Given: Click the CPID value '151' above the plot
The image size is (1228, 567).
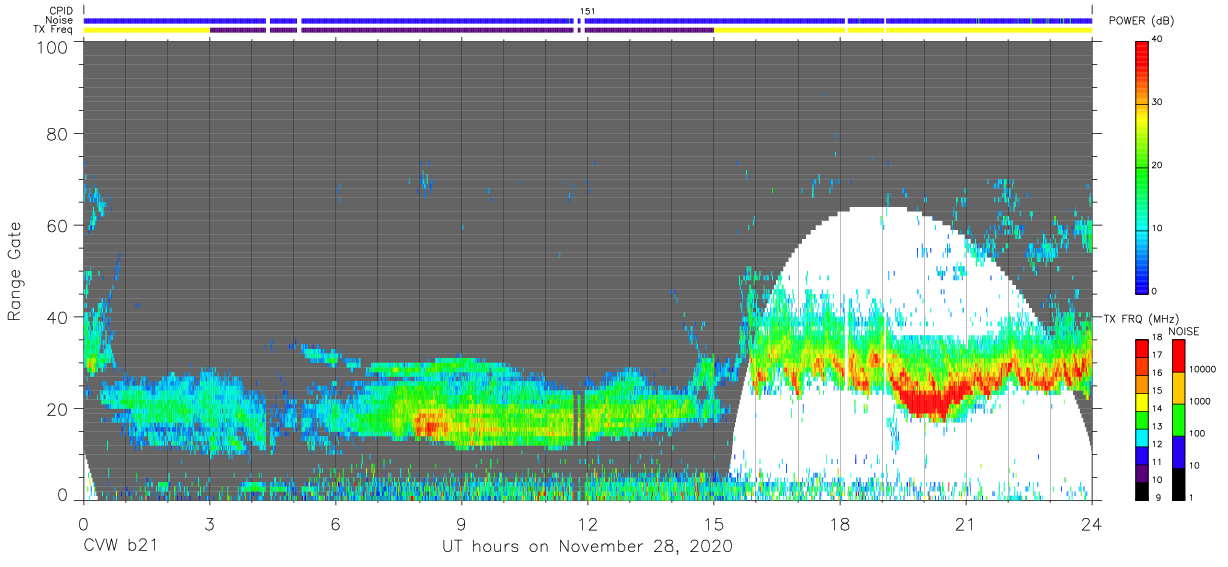Looking at the screenshot, I should [588, 11].
